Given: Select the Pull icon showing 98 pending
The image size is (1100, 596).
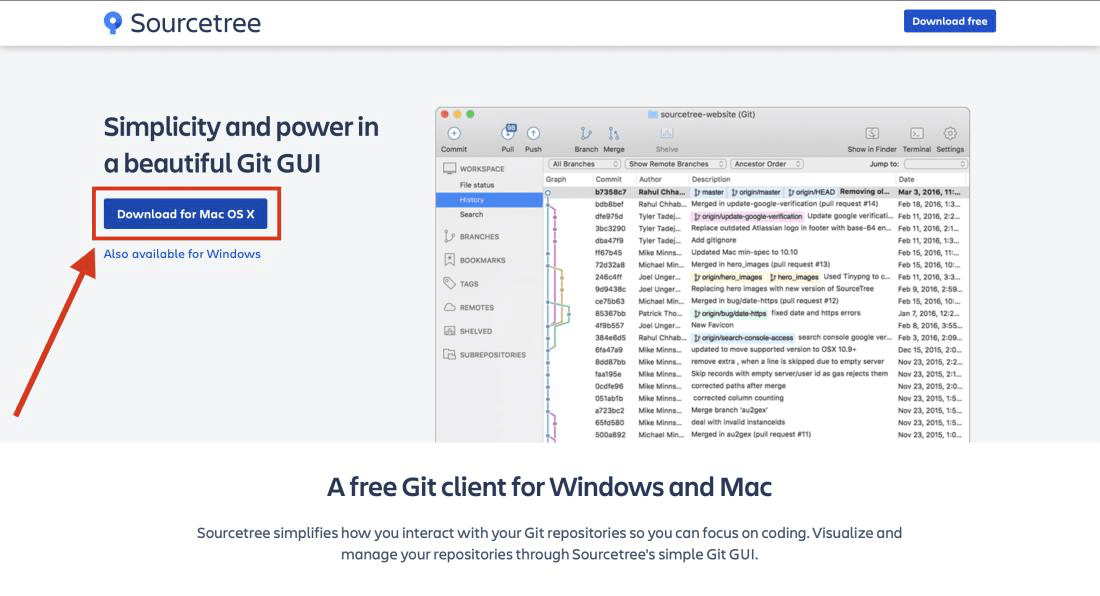Looking at the screenshot, I should click(510, 135).
